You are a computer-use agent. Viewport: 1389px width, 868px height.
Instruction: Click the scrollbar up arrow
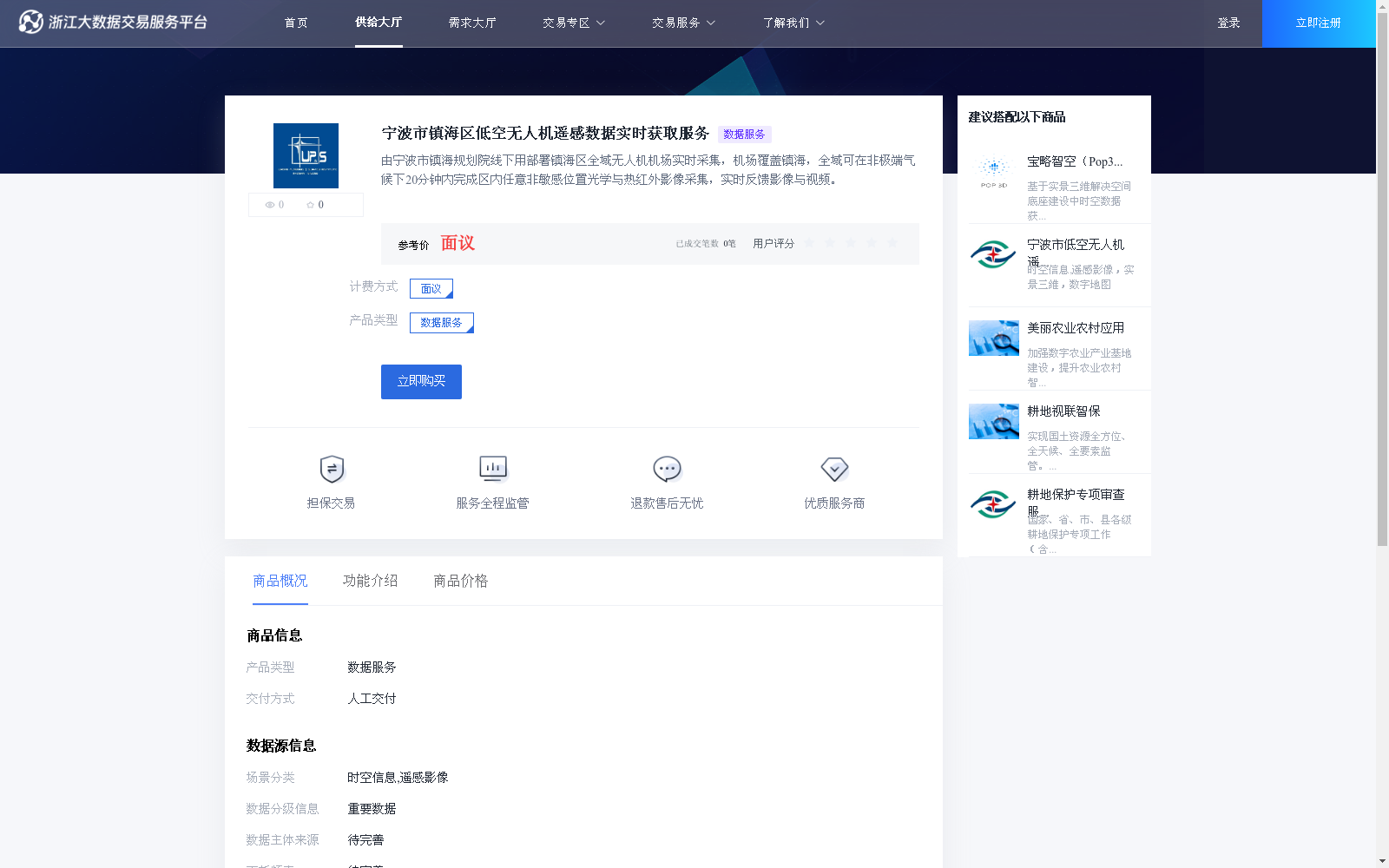tap(1382, 5)
